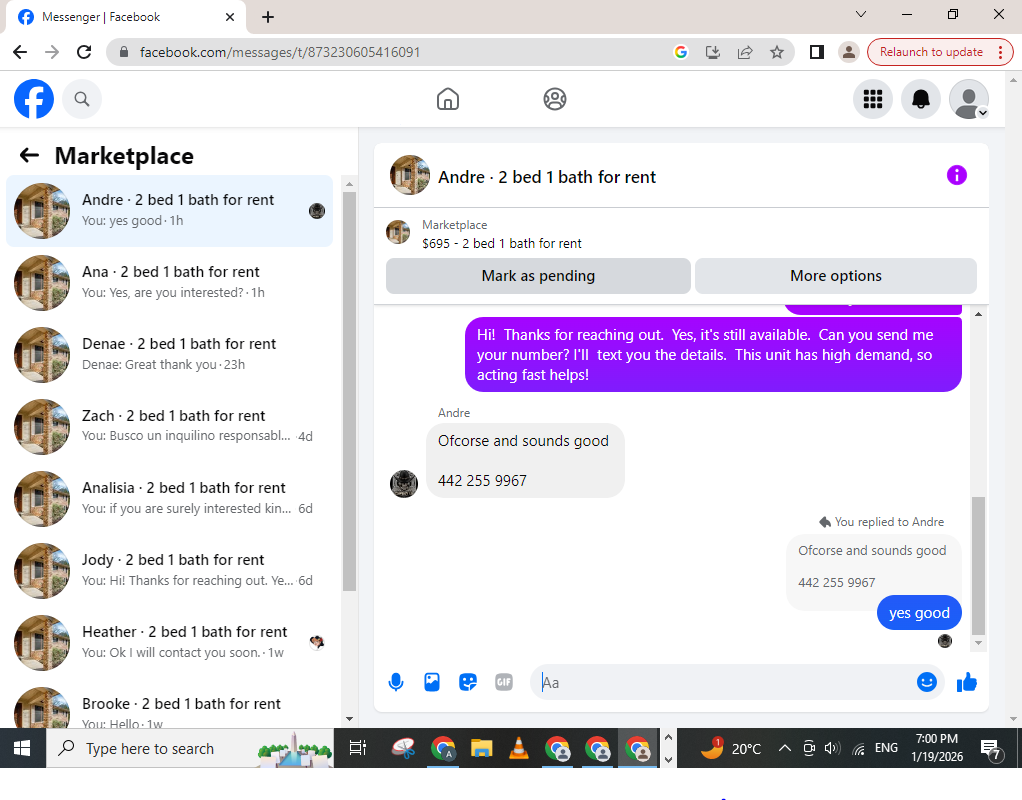Open More options for the listing
The height and width of the screenshot is (800, 1022).
[836, 276]
